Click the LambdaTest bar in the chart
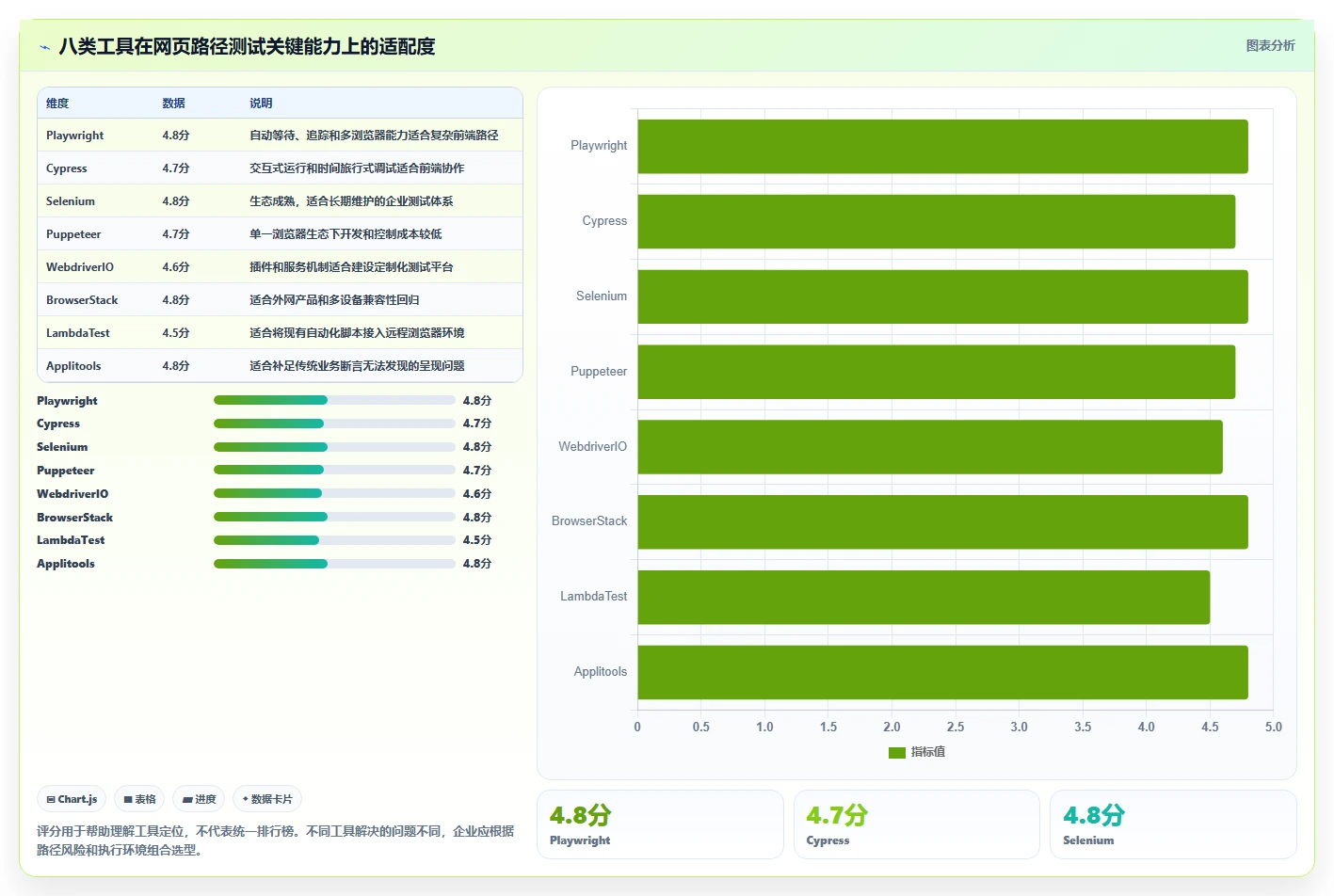Viewport: 1334px width, 896px height. pyautogui.click(x=924, y=597)
